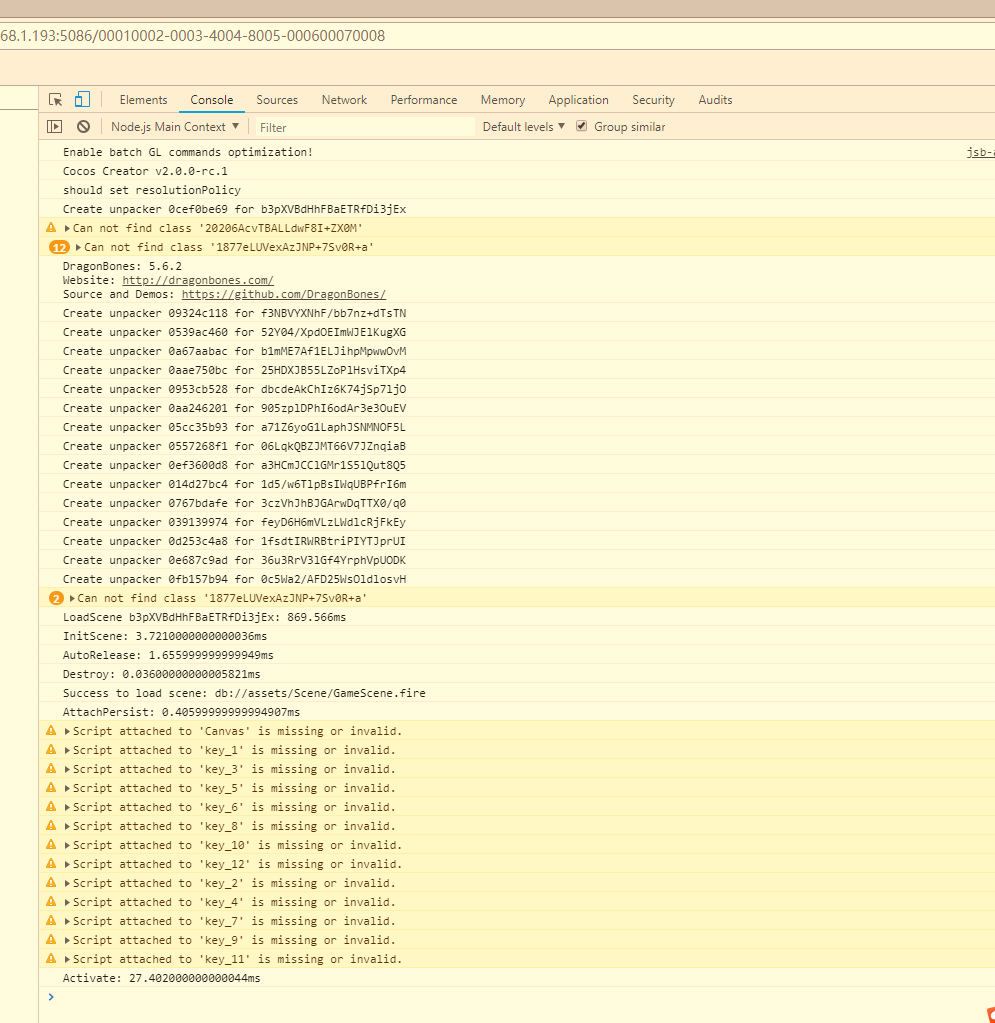The width and height of the screenshot is (995, 1023).
Task: Expand the 'key_6' script missing warning
Action: 67,807
